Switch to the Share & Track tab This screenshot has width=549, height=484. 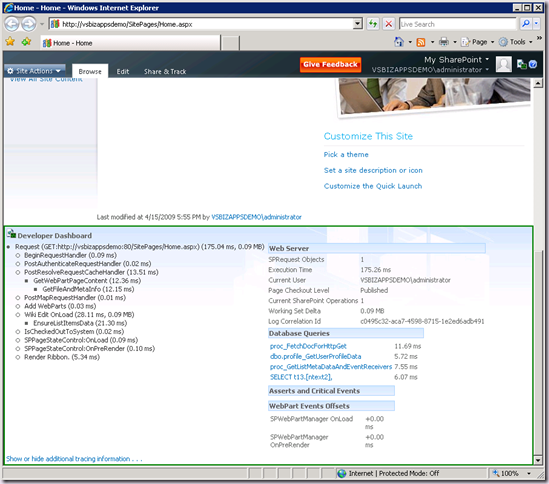coord(165,71)
